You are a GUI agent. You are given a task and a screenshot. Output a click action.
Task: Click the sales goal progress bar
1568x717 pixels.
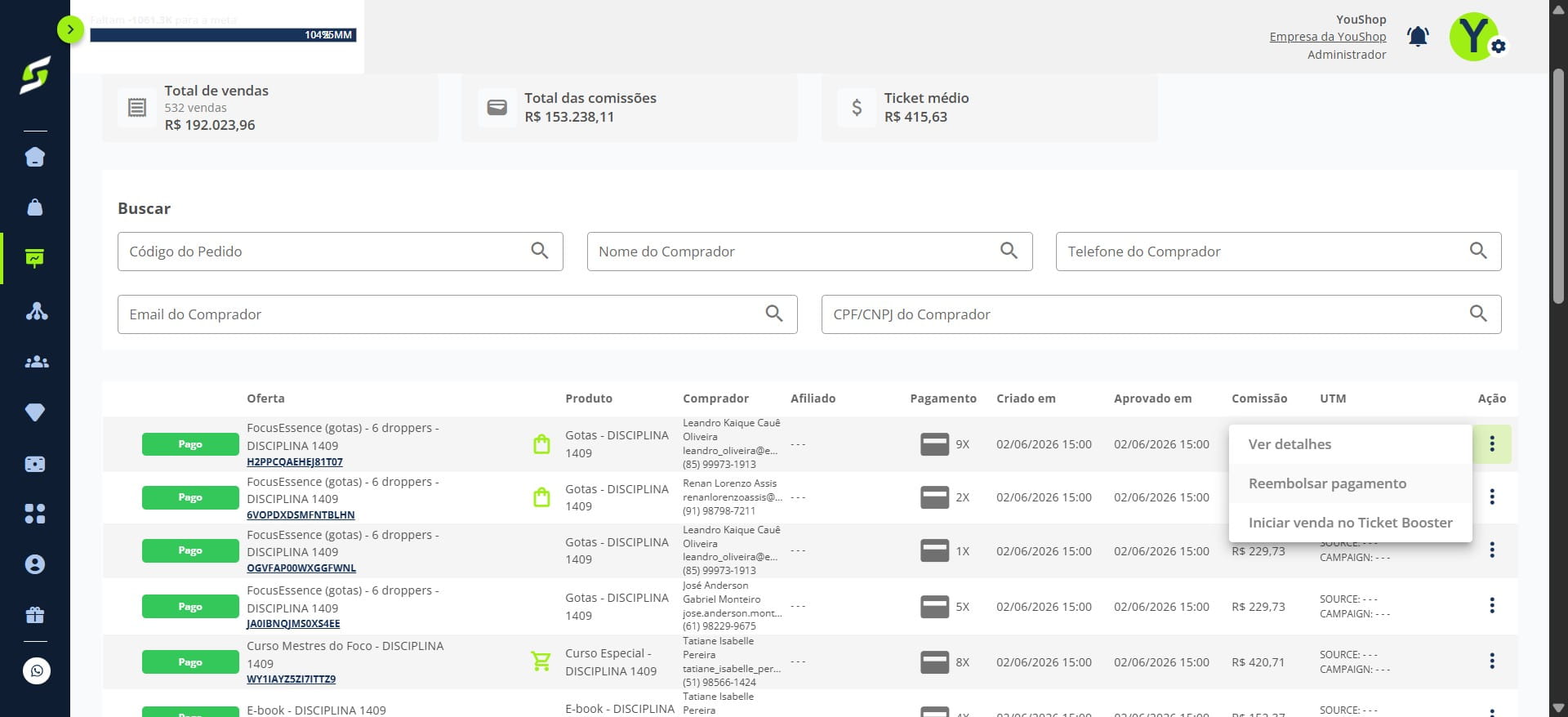223,35
